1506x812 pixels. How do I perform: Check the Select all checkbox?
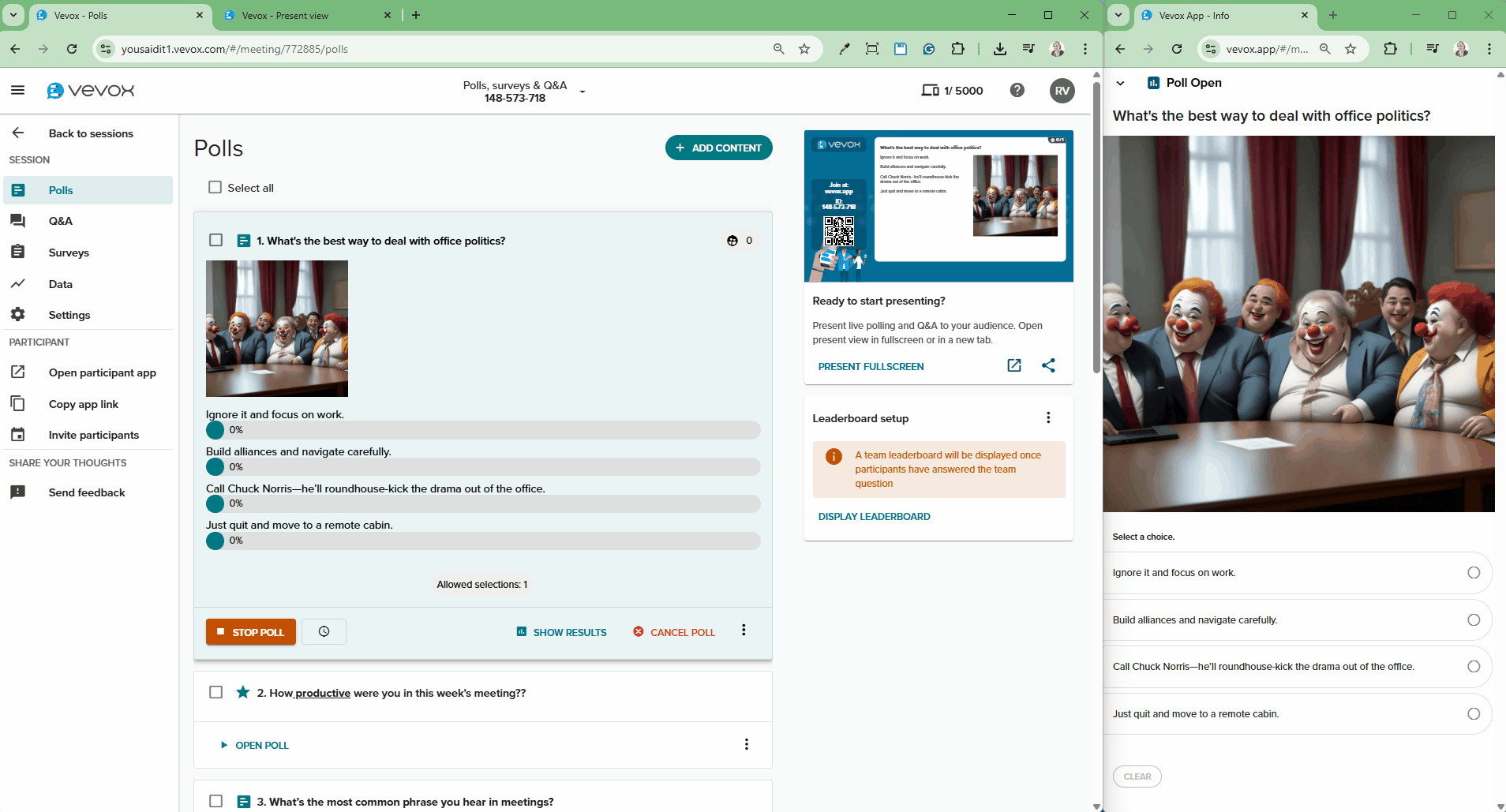tap(214, 187)
